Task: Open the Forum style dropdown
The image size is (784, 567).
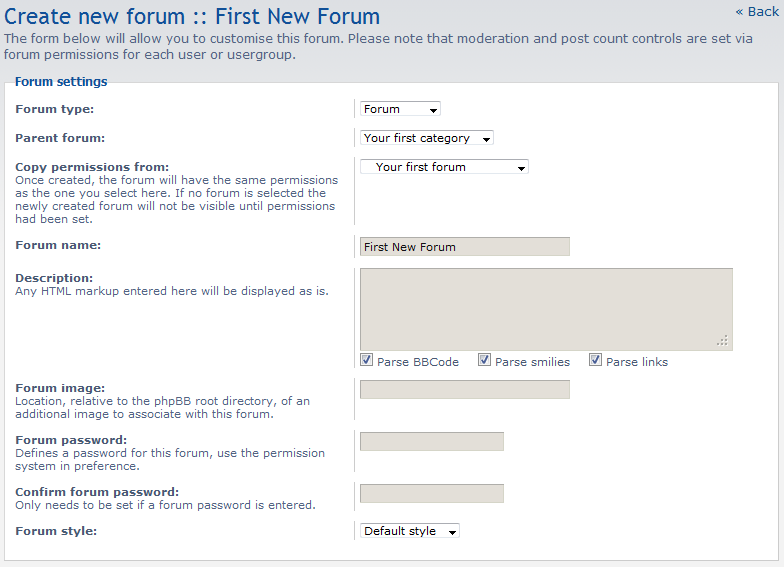Action: click(410, 531)
